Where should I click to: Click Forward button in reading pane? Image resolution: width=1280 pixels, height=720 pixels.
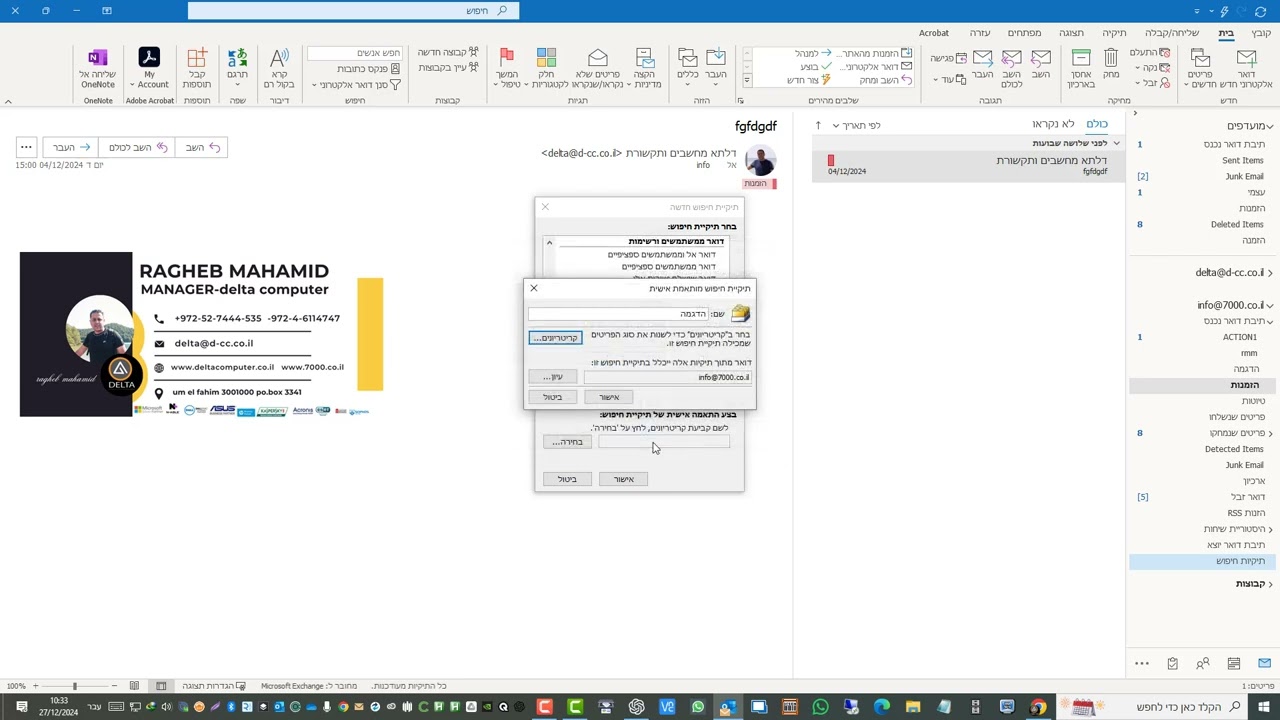pos(71,147)
